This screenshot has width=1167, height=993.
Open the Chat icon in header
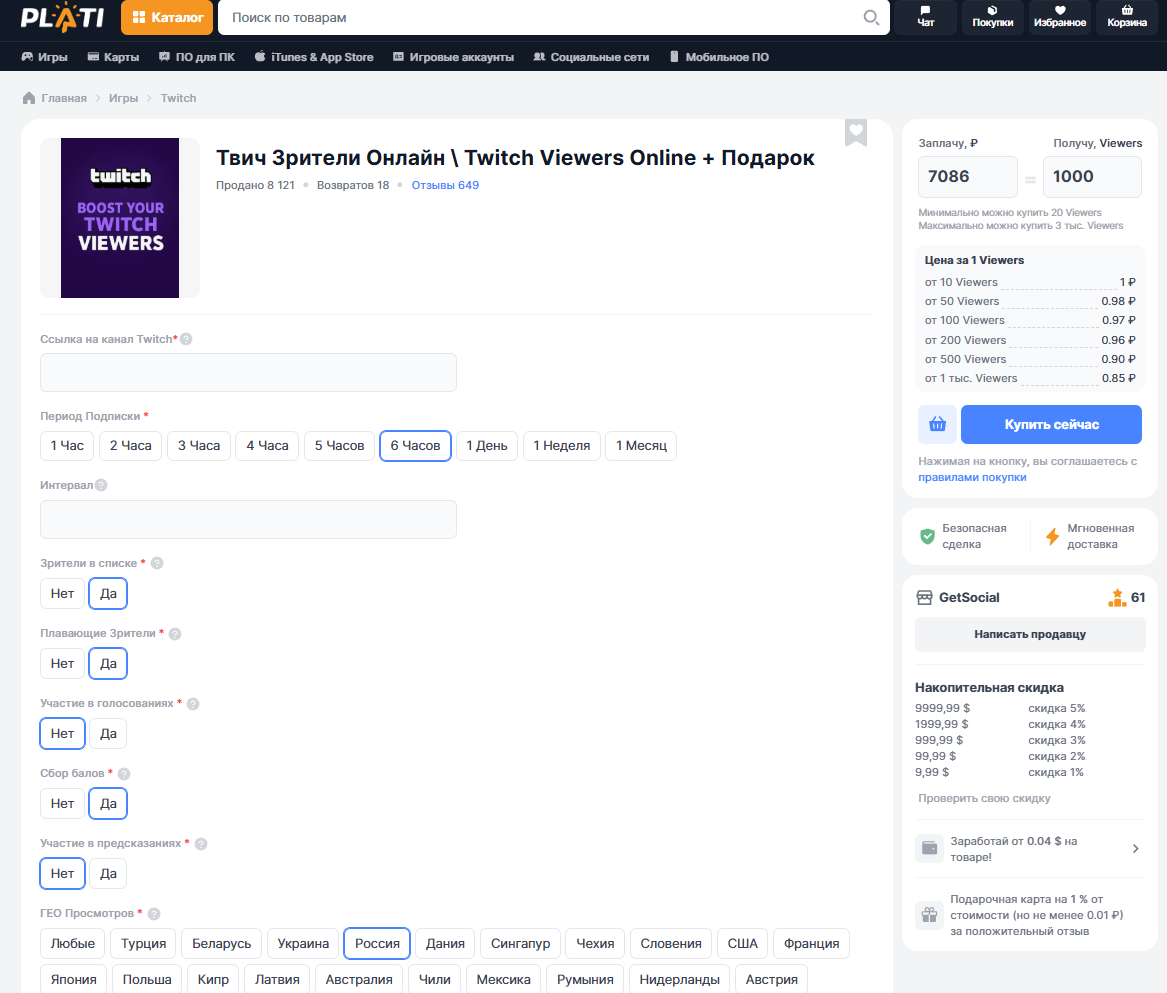point(925,16)
